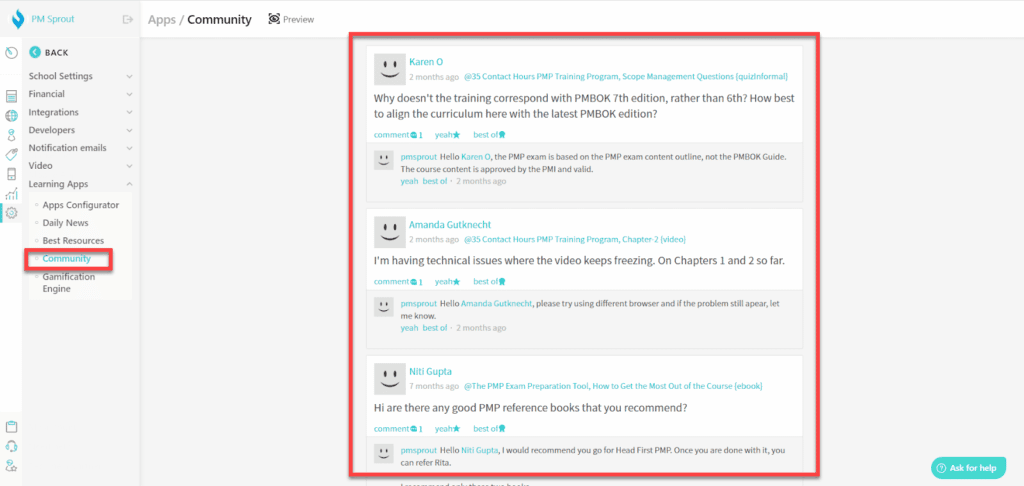Expand the Developers section

click(x=80, y=130)
